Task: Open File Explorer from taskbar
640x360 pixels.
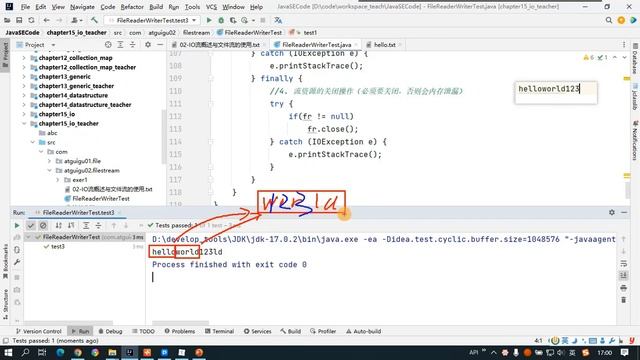Action: 112,352
